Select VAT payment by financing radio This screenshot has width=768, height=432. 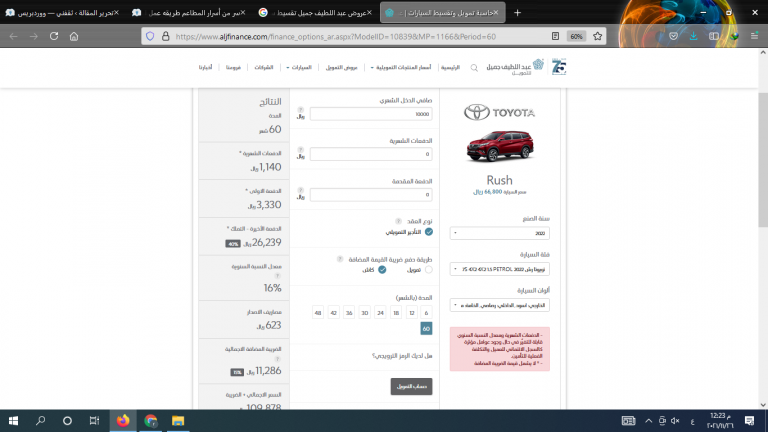coord(429,270)
